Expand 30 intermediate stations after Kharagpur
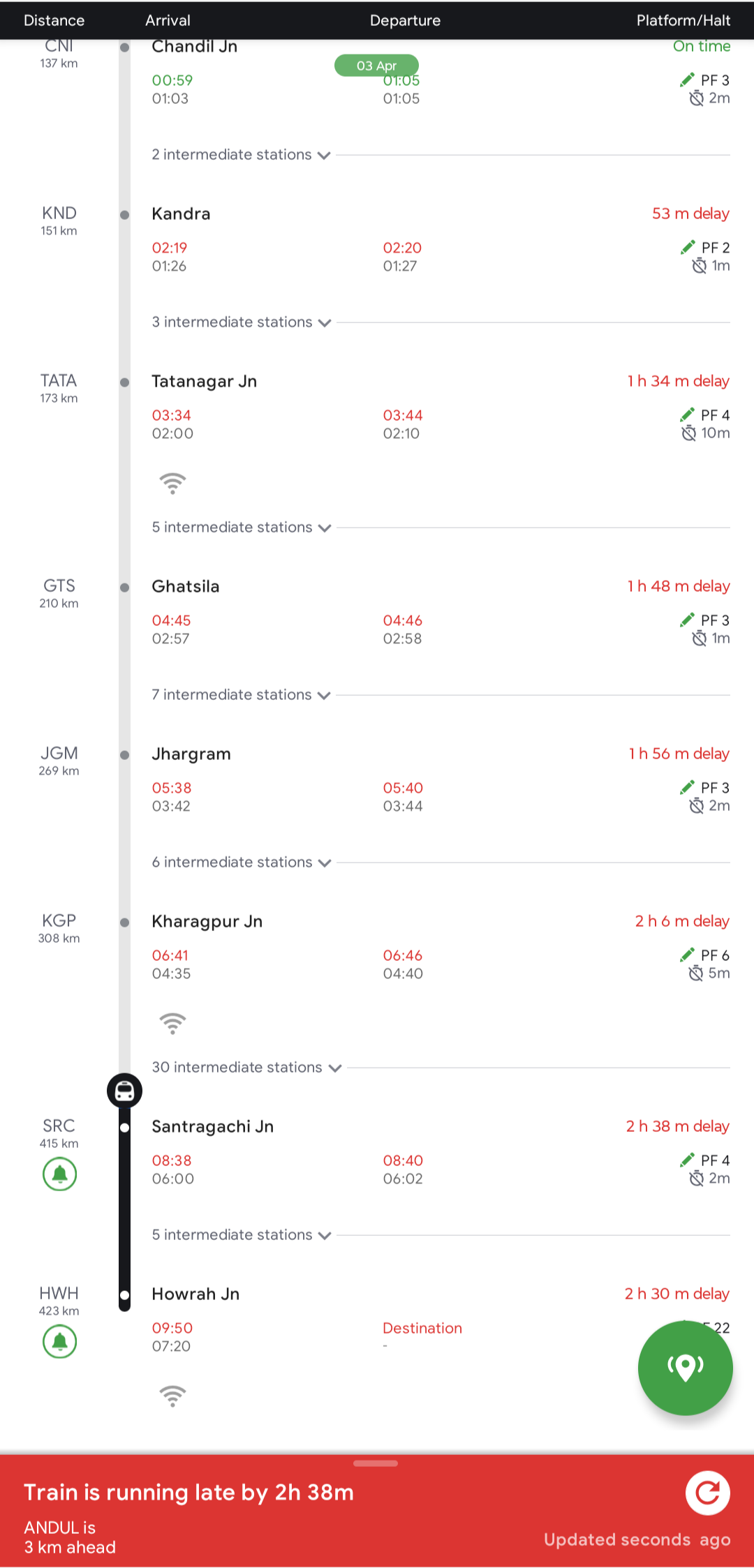The image size is (754, 1568). pos(246,1068)
